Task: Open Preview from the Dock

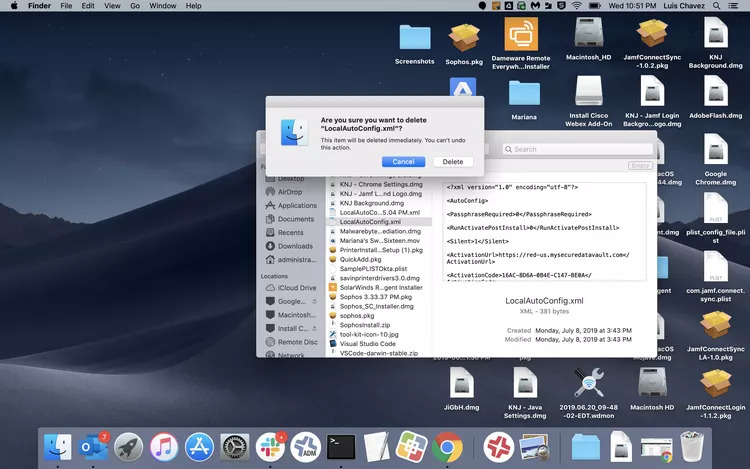Action: [x=534, y=447]
